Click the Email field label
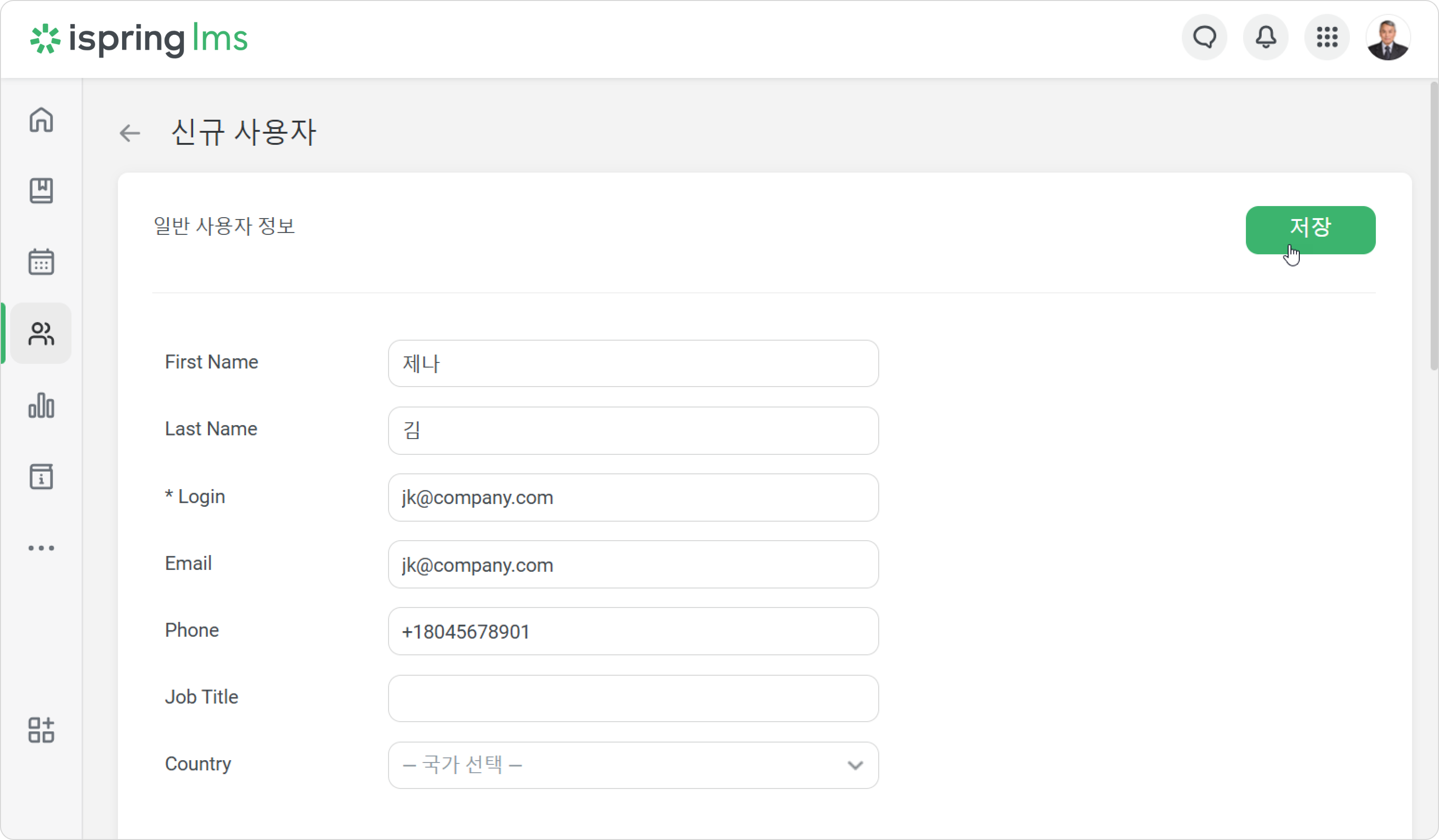 pos(188,564)
